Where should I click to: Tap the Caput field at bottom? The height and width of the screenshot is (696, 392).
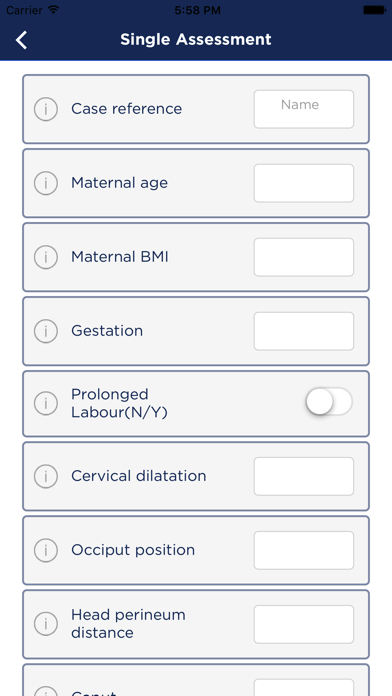click(304, 688)
